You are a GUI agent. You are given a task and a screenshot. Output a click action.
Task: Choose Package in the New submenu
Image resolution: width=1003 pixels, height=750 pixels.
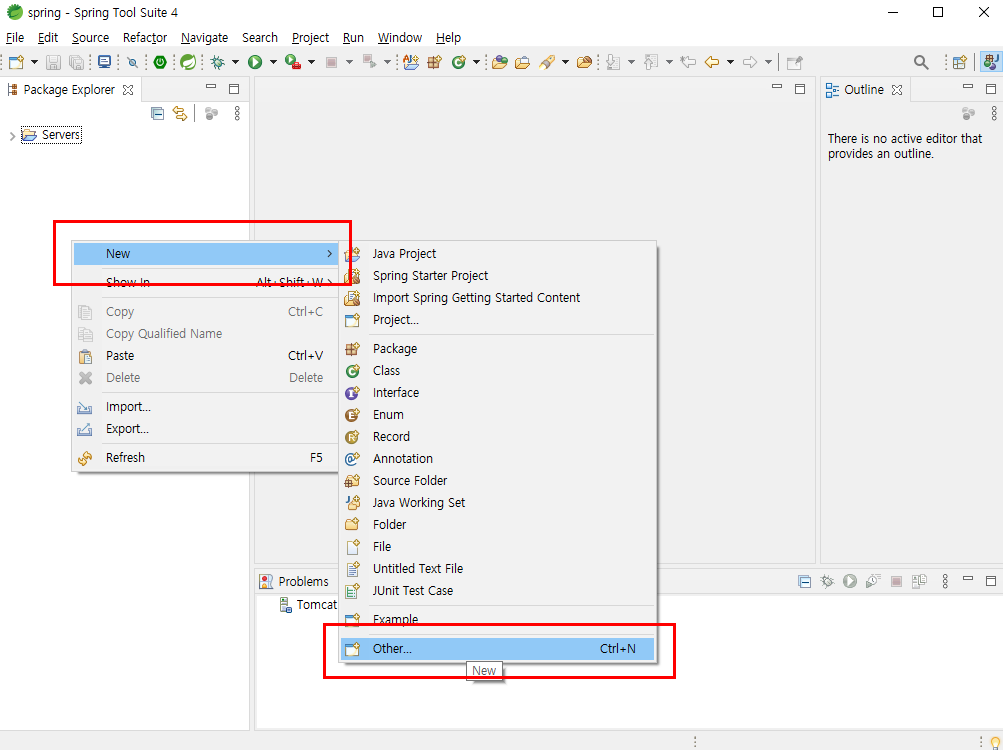click(497, 349)
